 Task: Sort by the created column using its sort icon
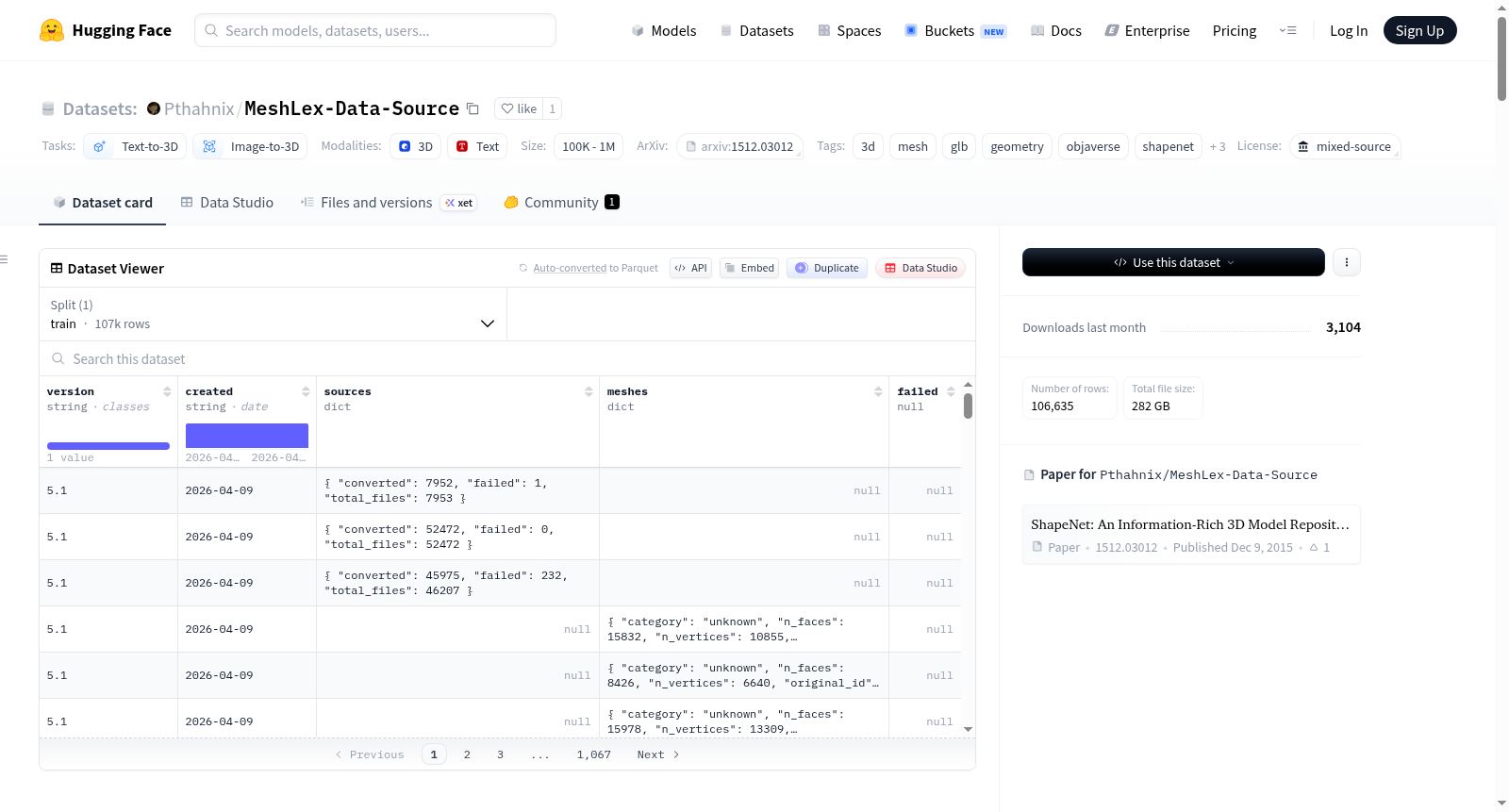[306, 391]
